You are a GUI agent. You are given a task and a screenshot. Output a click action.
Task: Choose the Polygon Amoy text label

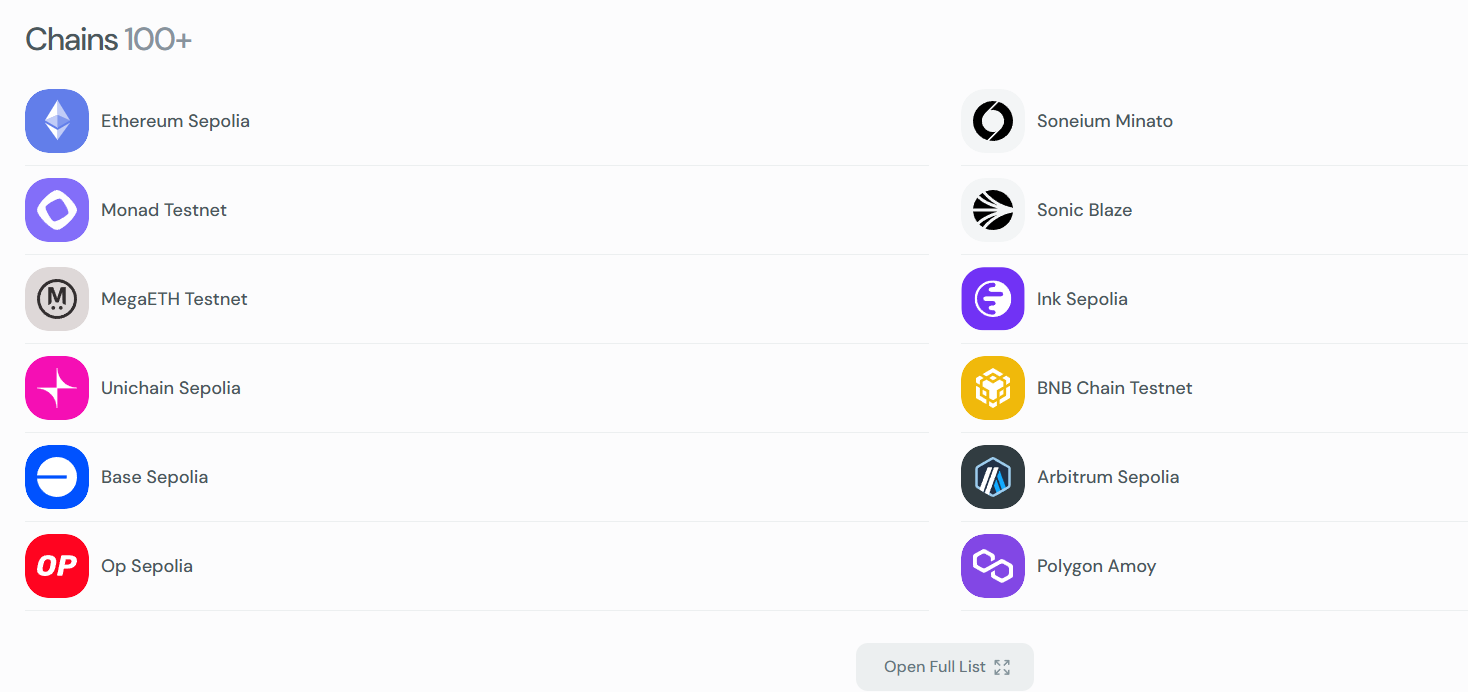tap(1096, 566)
